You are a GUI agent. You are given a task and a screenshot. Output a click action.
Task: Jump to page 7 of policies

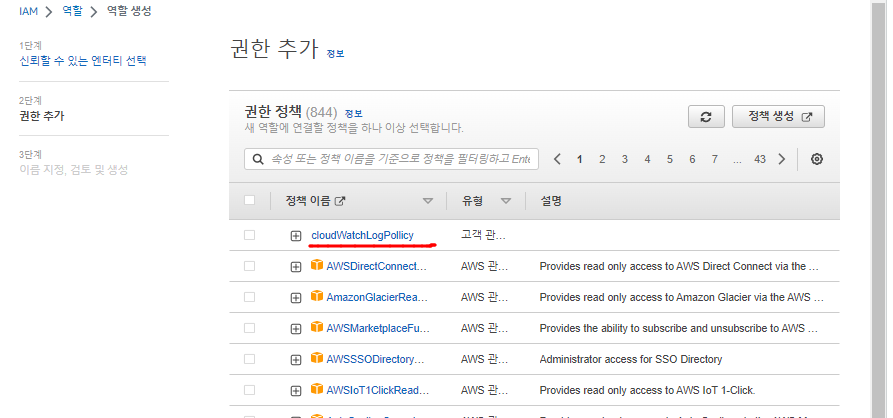click(x=715, y=159)
